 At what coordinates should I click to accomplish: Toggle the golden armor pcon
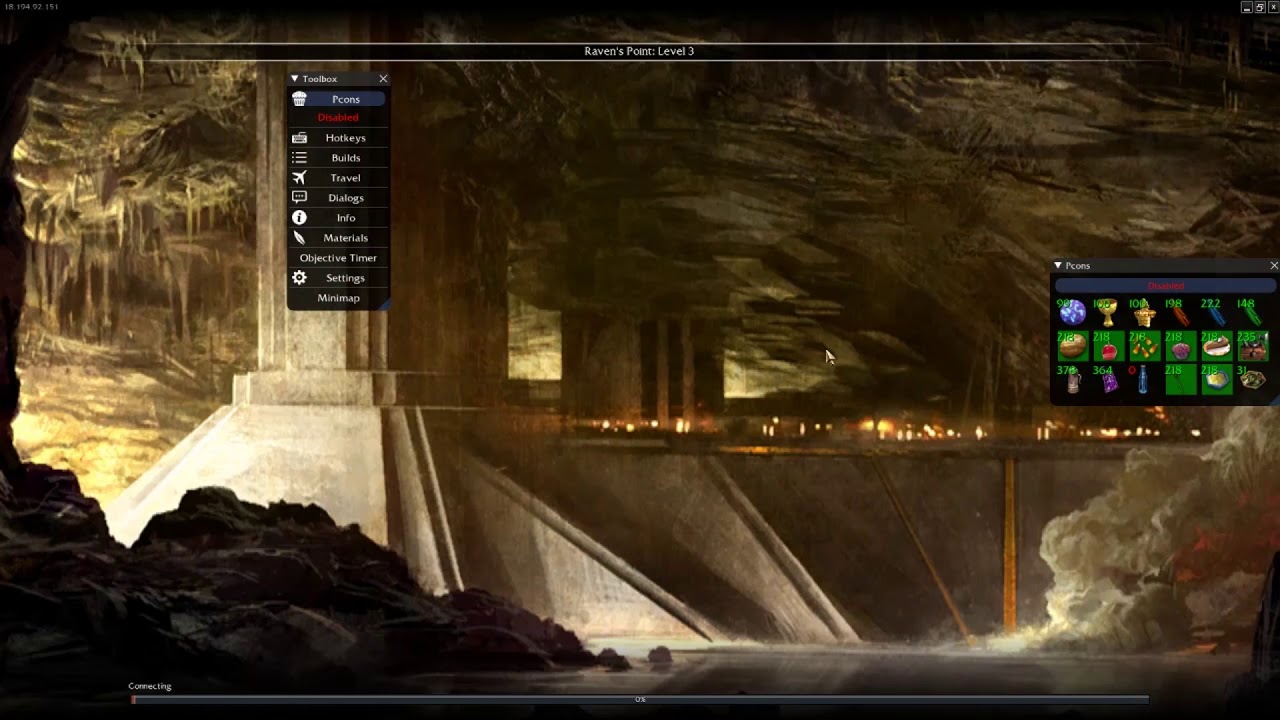1144,313
